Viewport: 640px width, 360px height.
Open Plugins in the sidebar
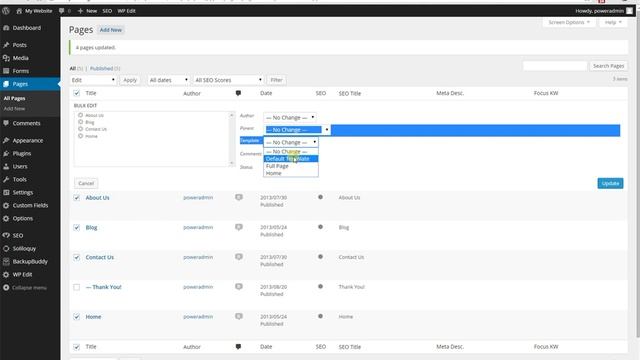pyautogui.click(x=22, y=153)
